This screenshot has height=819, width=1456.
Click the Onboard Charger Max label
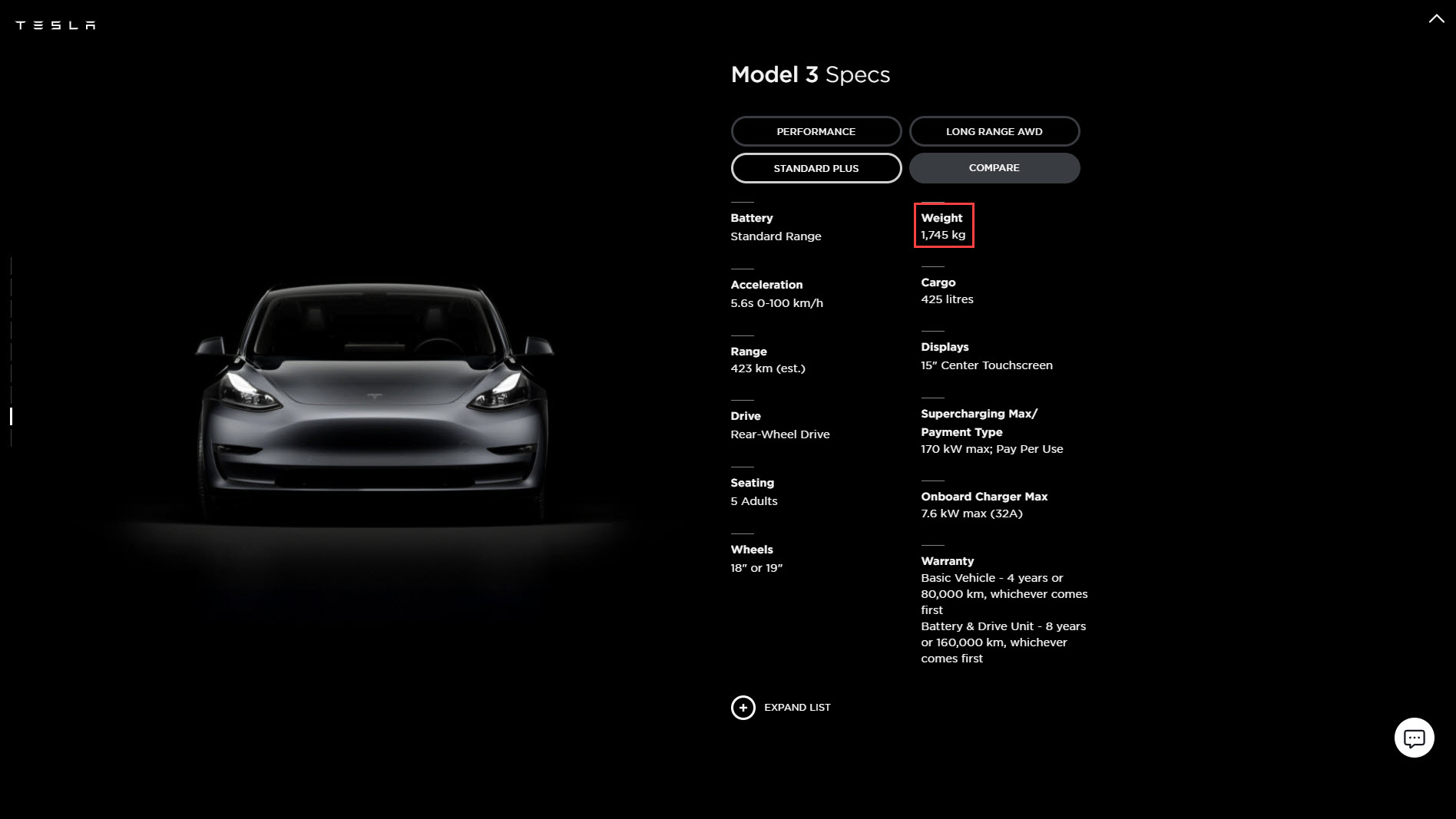pos(984,497)
